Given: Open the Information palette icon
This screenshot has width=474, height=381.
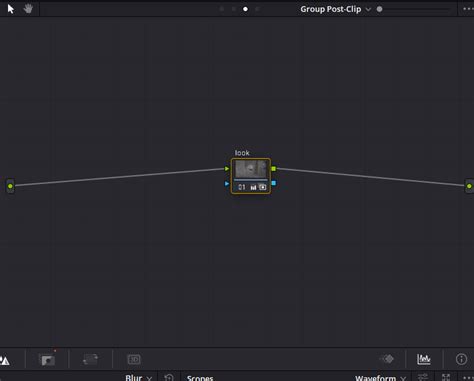Looking at the screenshot, I should [x=461, y=359].
